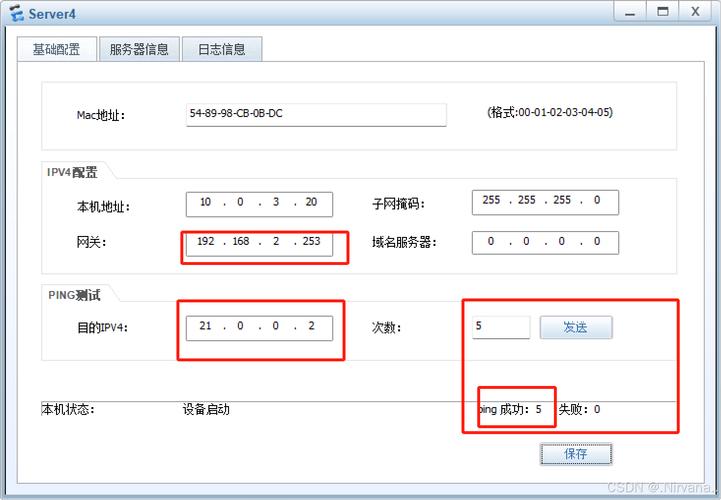Click the ping 成功: 5 result text

tap(510, 409)
